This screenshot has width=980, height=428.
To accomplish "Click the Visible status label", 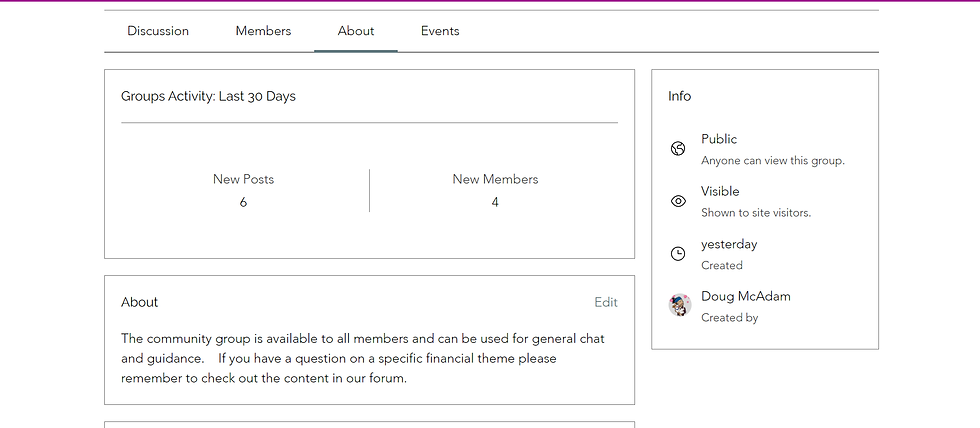I will 720,191.
